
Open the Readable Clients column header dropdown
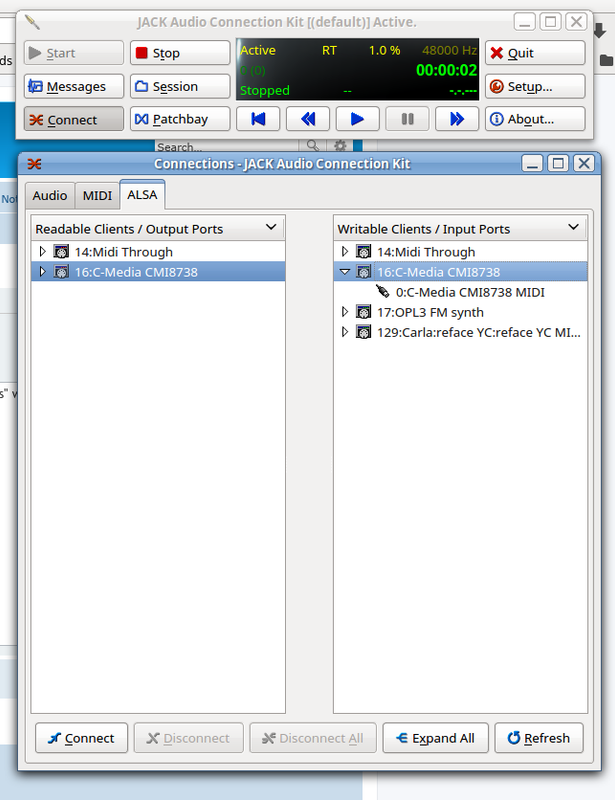coord(271,228)
